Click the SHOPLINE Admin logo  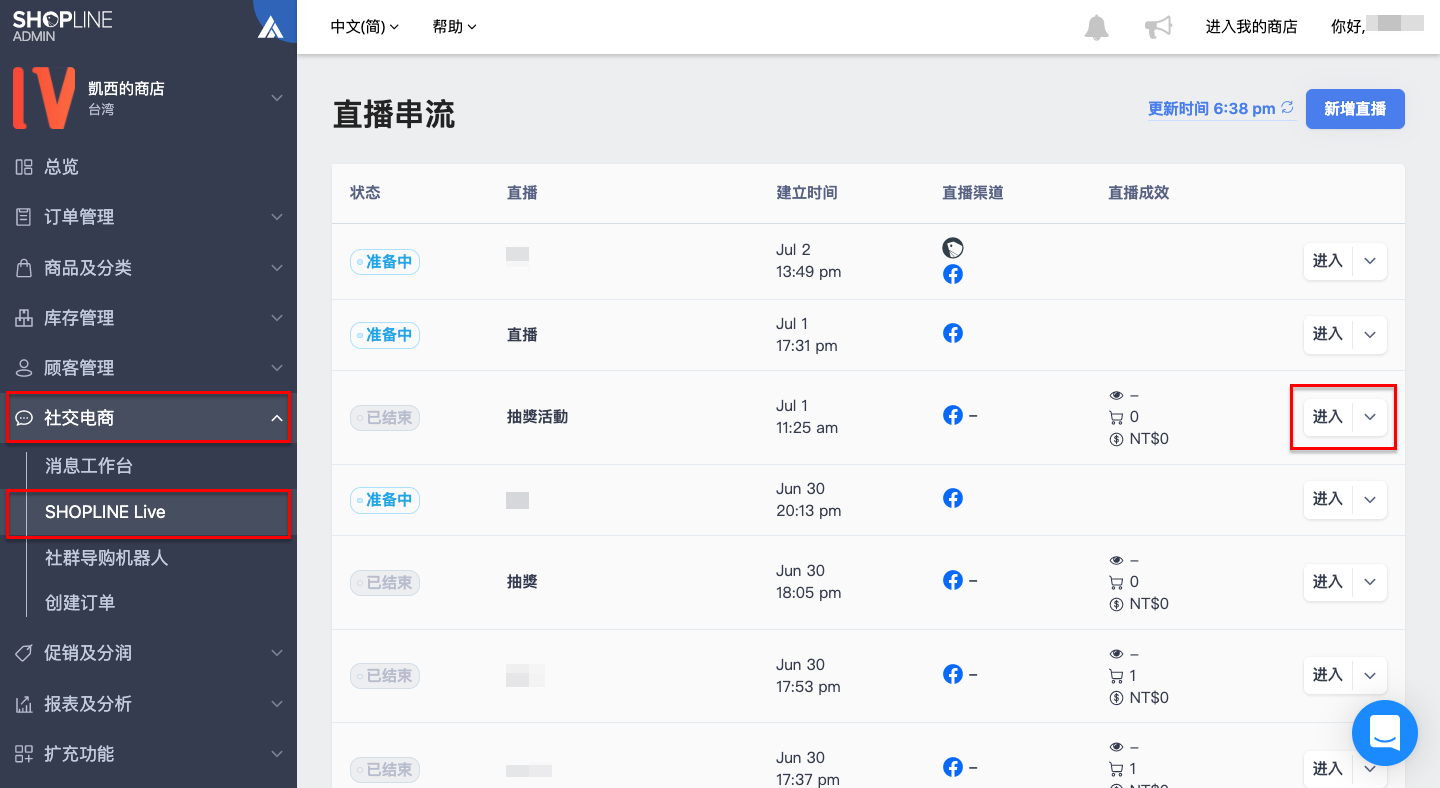63,26
